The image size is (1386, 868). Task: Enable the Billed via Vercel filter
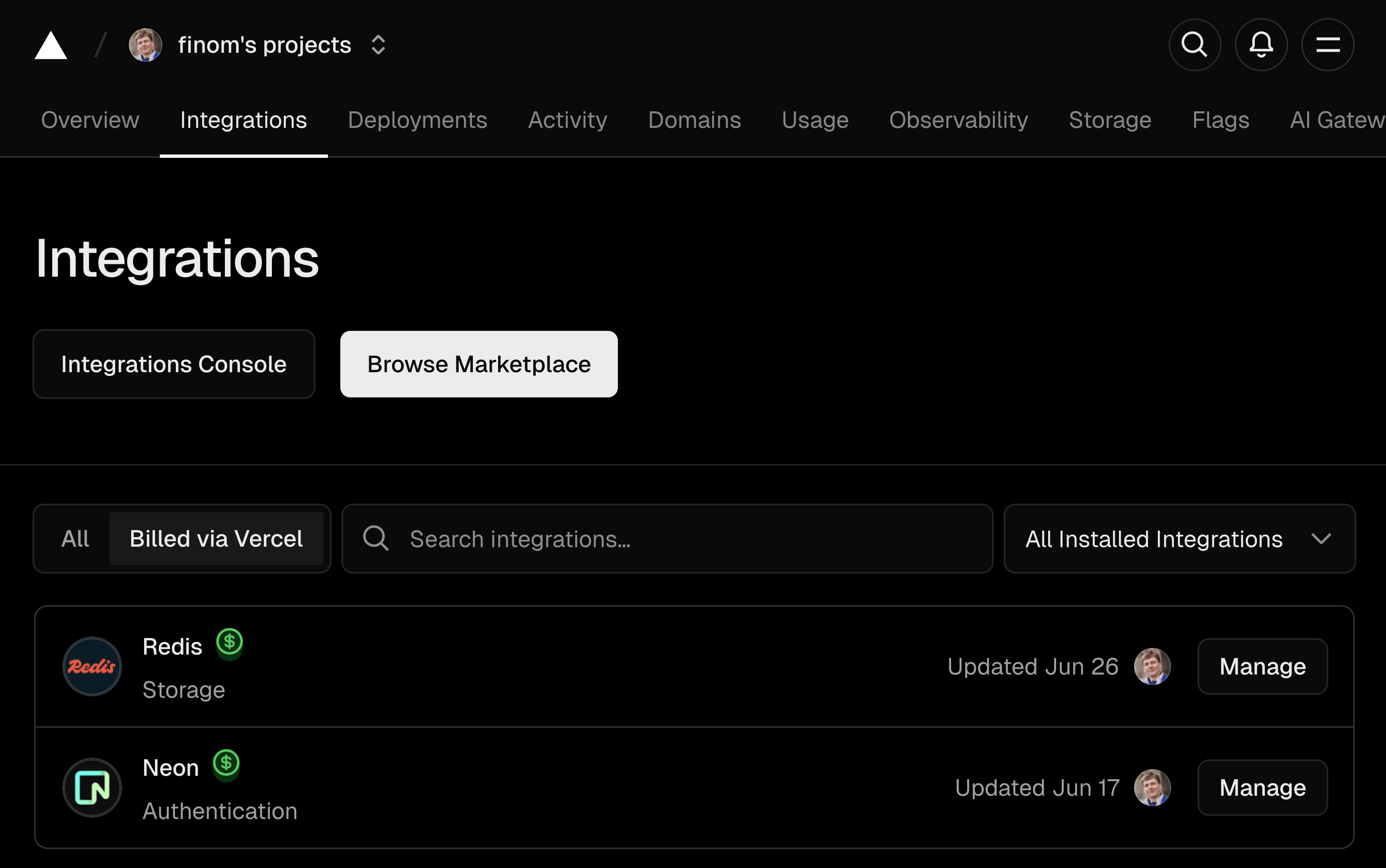coord(216,539)
